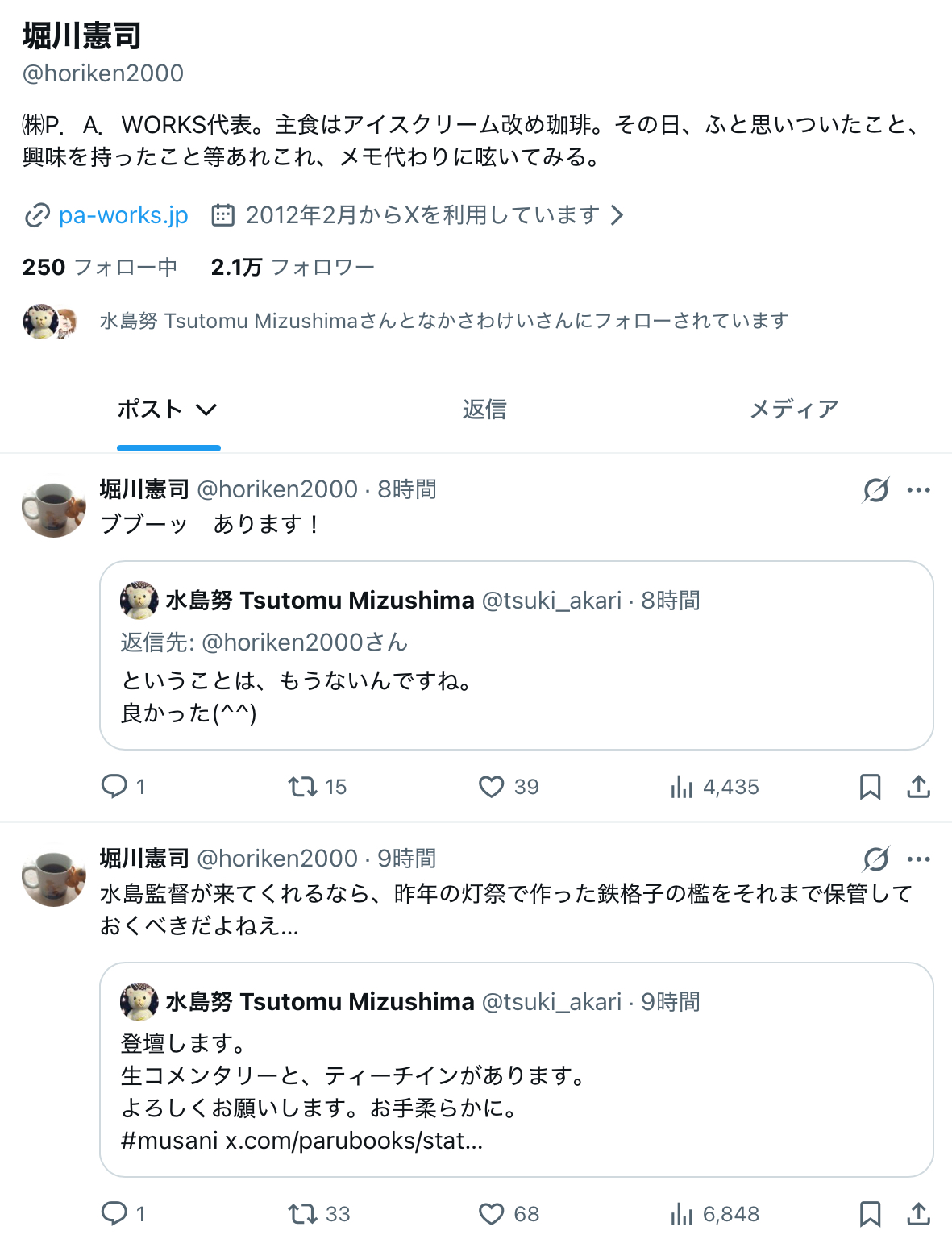Open Grok icon on the 9時間 post
This screenshot has height=1235, width=952.
point(875,859)
